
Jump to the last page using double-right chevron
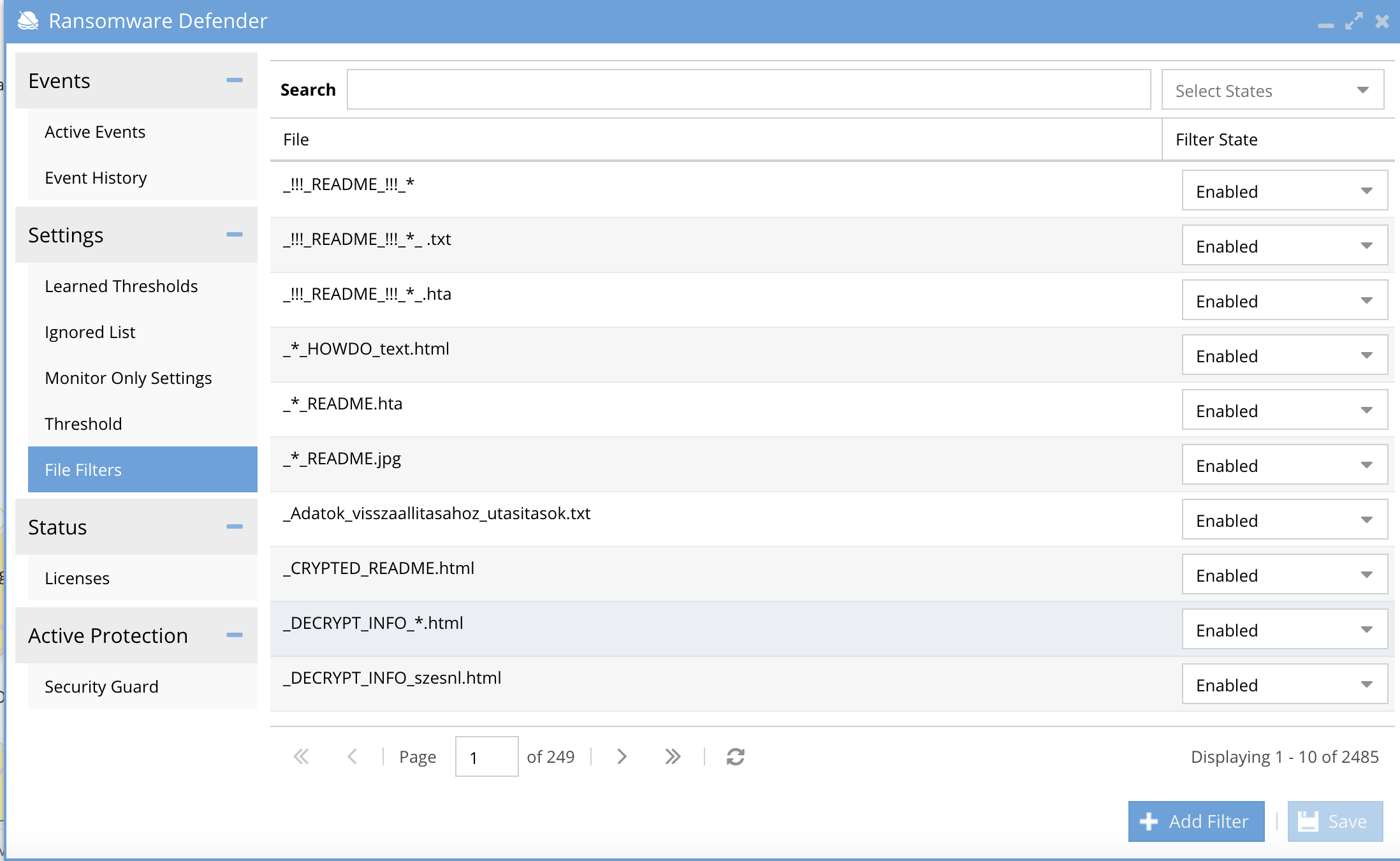(x=672, y=757)
